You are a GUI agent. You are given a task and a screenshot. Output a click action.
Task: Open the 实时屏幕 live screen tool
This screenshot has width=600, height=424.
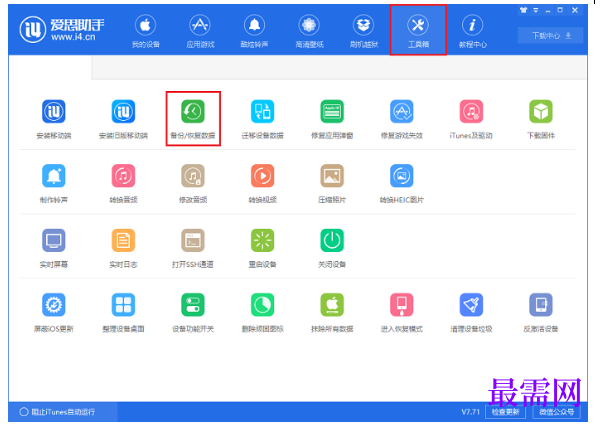pos(54,248)
